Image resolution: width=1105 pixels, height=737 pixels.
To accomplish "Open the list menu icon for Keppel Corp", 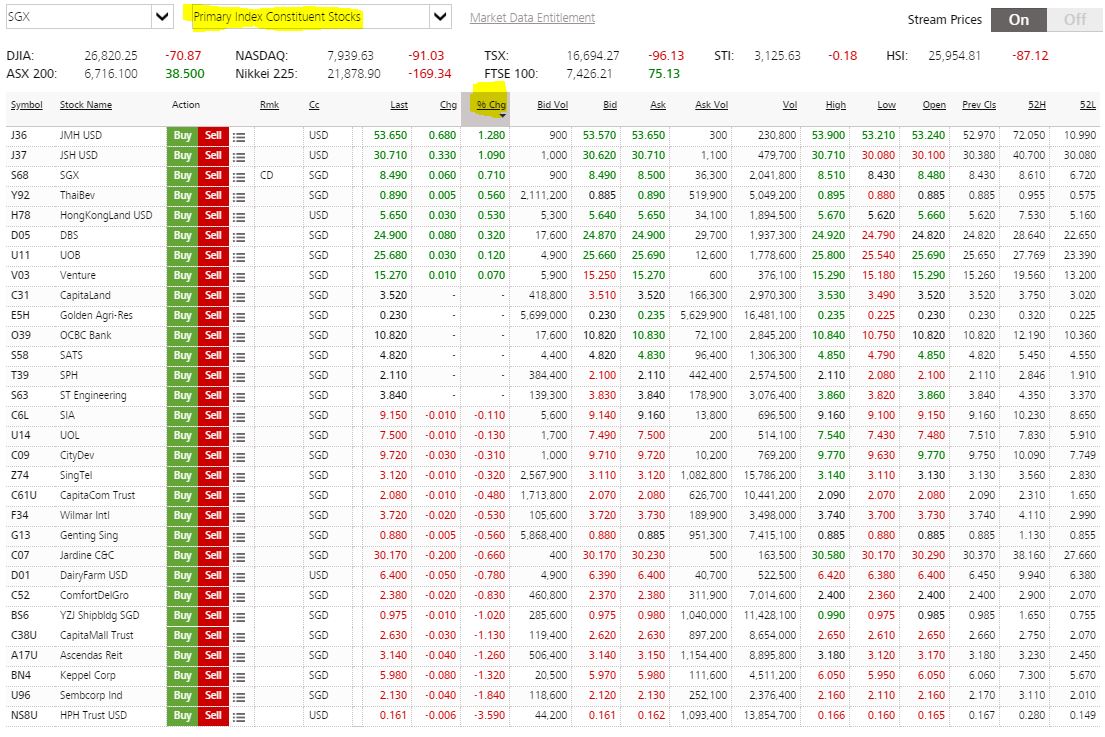I will pos(239,676).
